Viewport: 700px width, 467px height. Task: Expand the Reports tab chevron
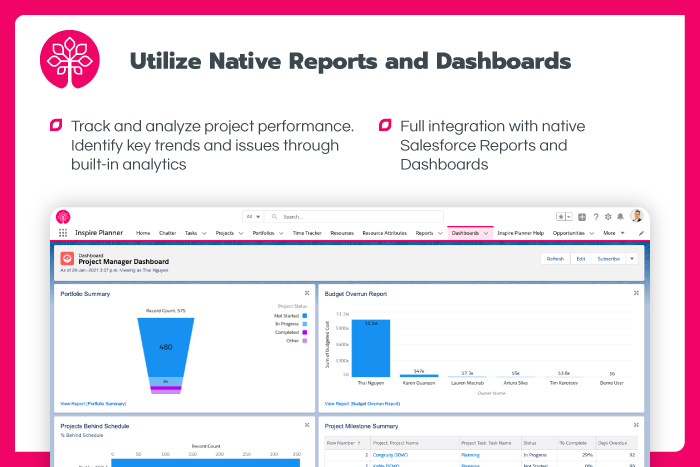[440, 233]
